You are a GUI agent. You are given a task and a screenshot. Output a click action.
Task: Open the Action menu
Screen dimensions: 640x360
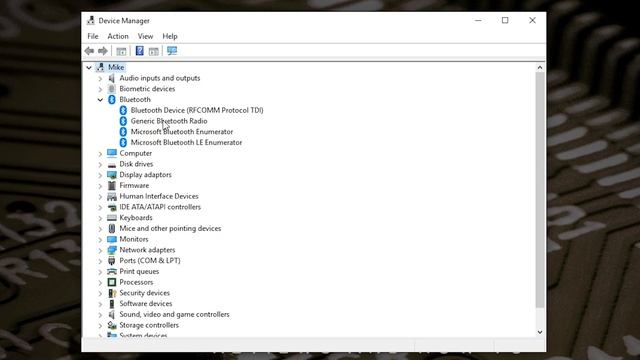coord(118,36)
